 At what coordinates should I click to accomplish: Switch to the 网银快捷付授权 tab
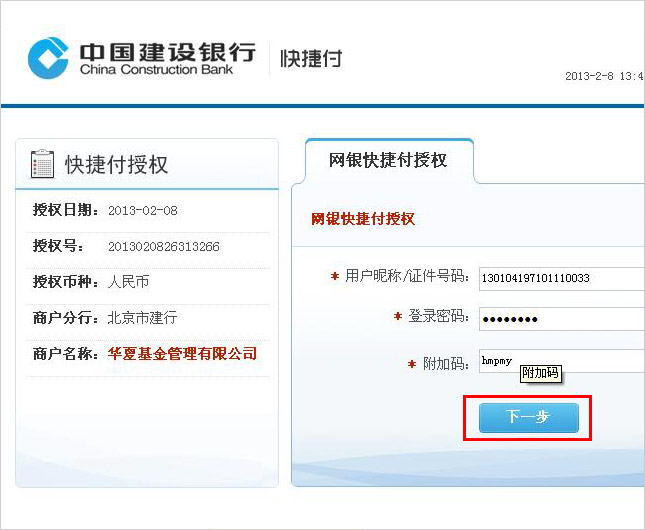pos(388,160)
